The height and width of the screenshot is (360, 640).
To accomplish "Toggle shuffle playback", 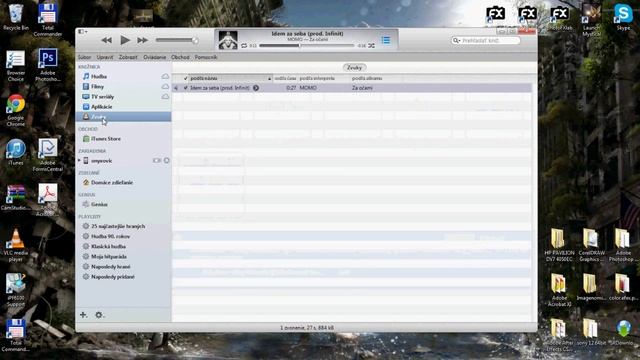I will click(371, 46).
